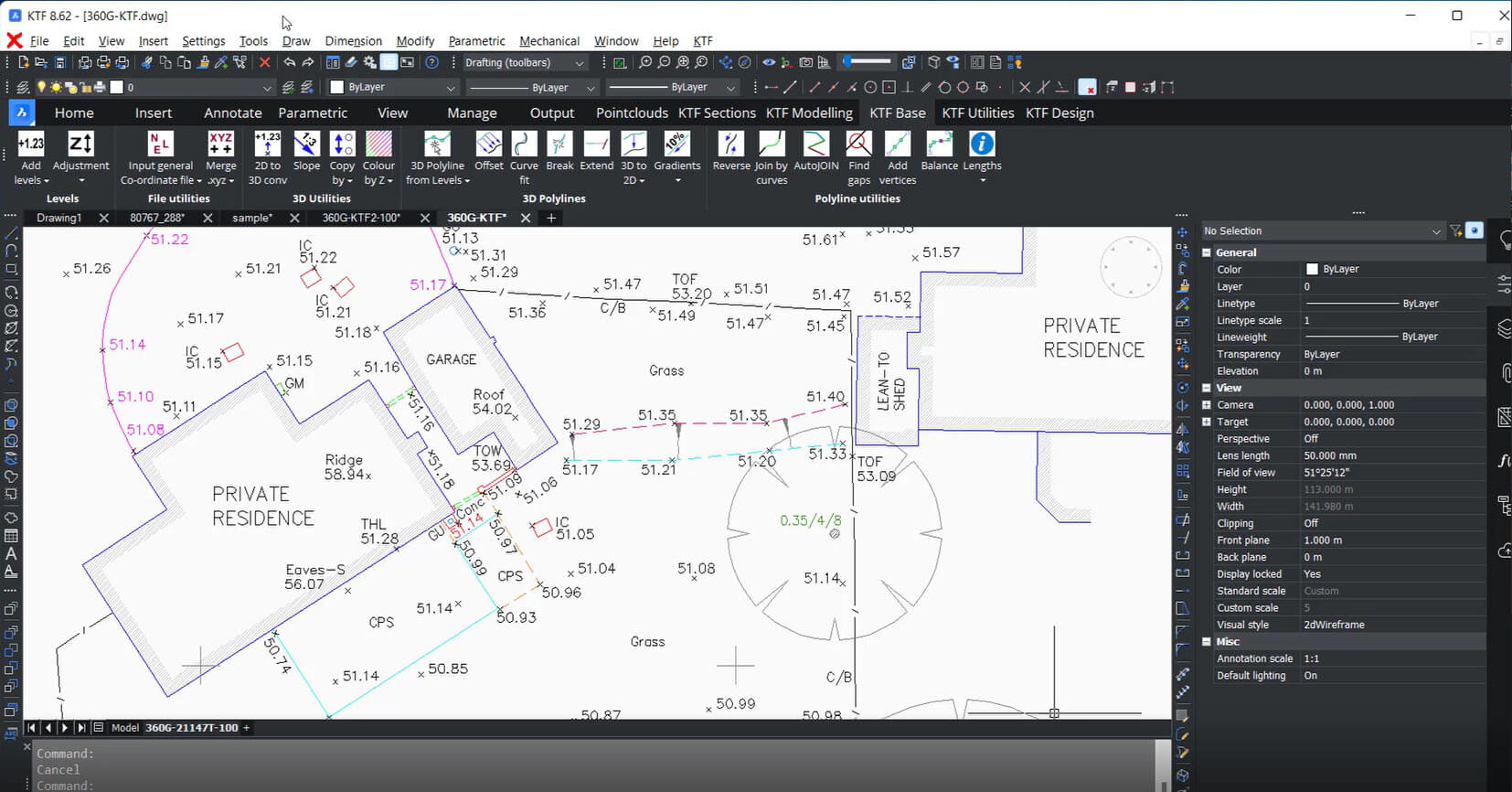Click the ByLayer color swatch in toolbar

[x=337, y=88]
